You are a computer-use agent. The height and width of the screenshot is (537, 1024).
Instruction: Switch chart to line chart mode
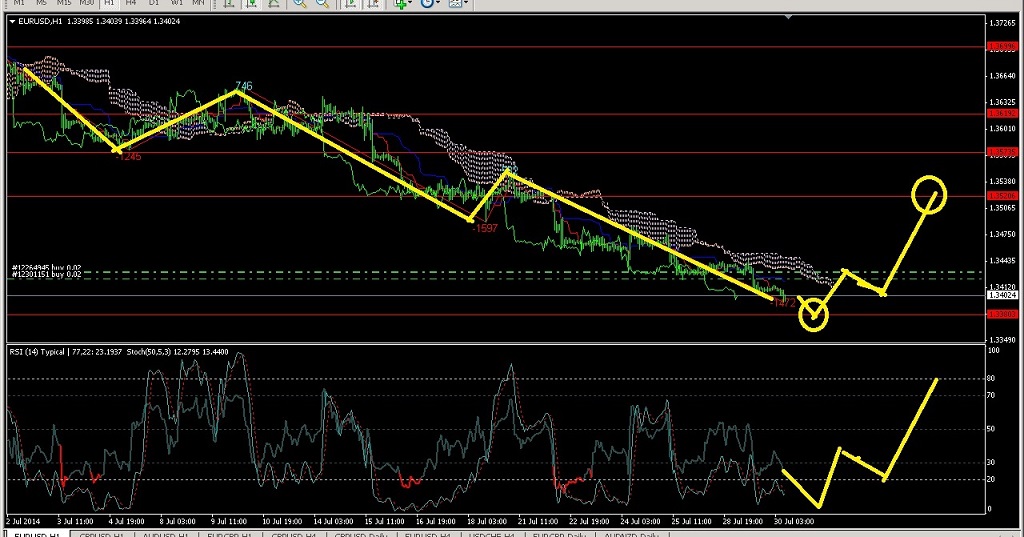click(270, 3)
